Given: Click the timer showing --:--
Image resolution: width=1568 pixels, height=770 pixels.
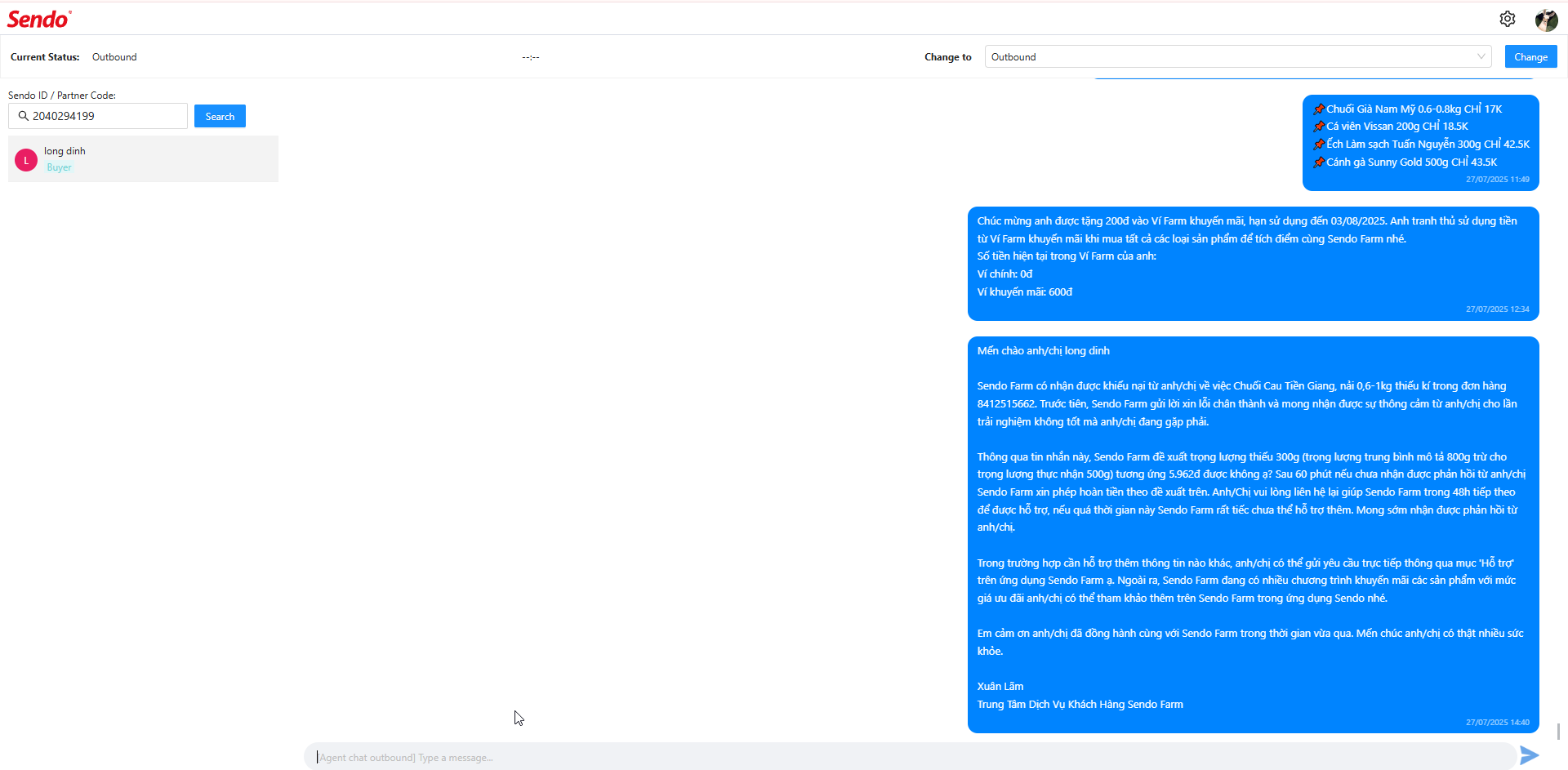Looking at the screenshot, I should coord(531,57).
